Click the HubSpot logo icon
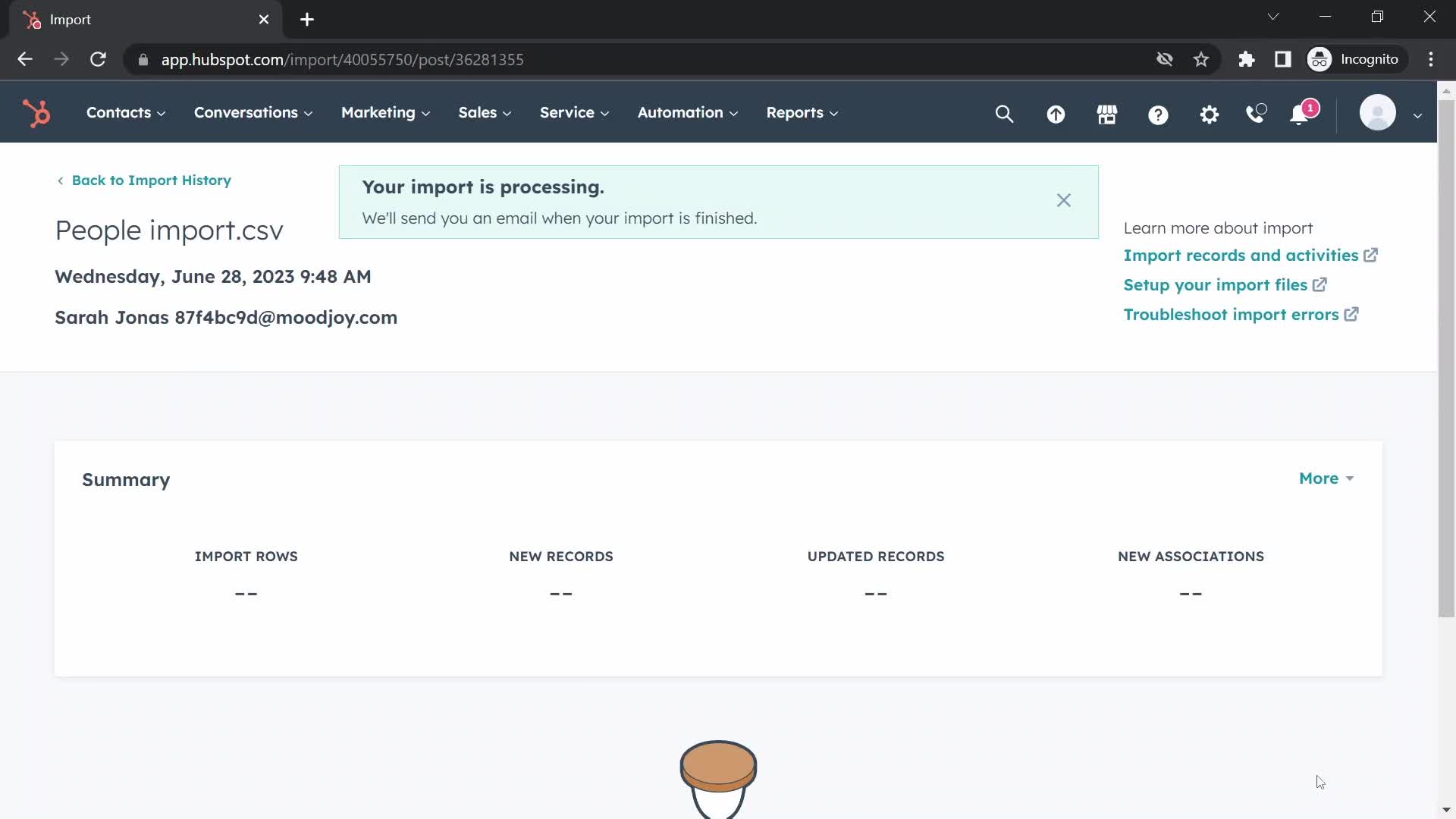The width and height of the screenshot is (1456, 819). point(36,111)
